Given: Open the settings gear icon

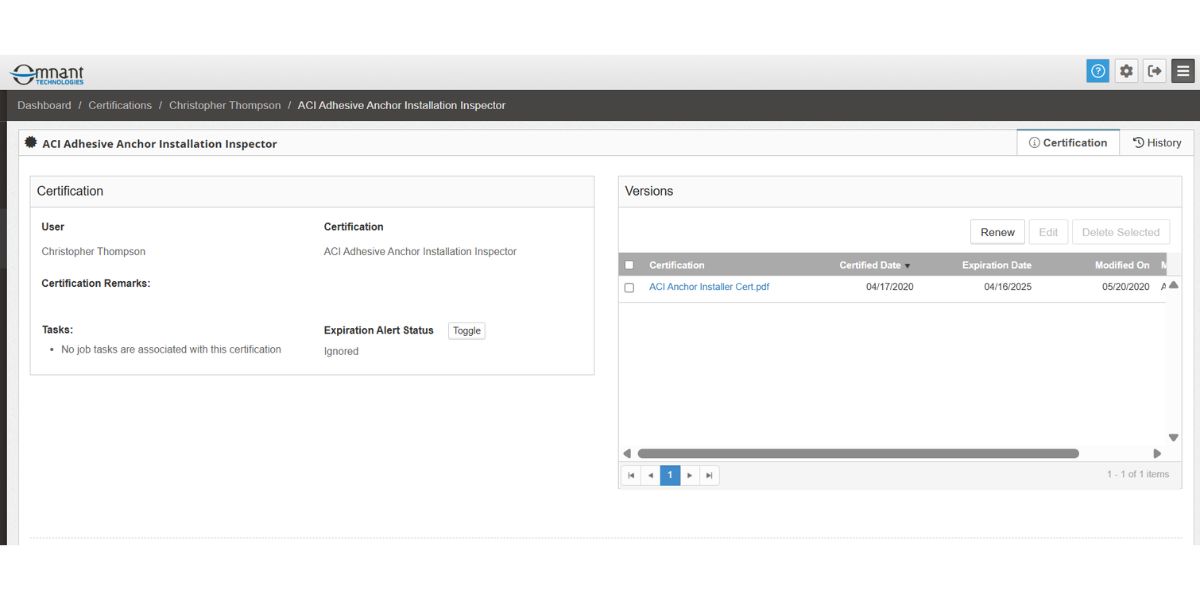Looking at the screenshot, I should click(1127, 71).
